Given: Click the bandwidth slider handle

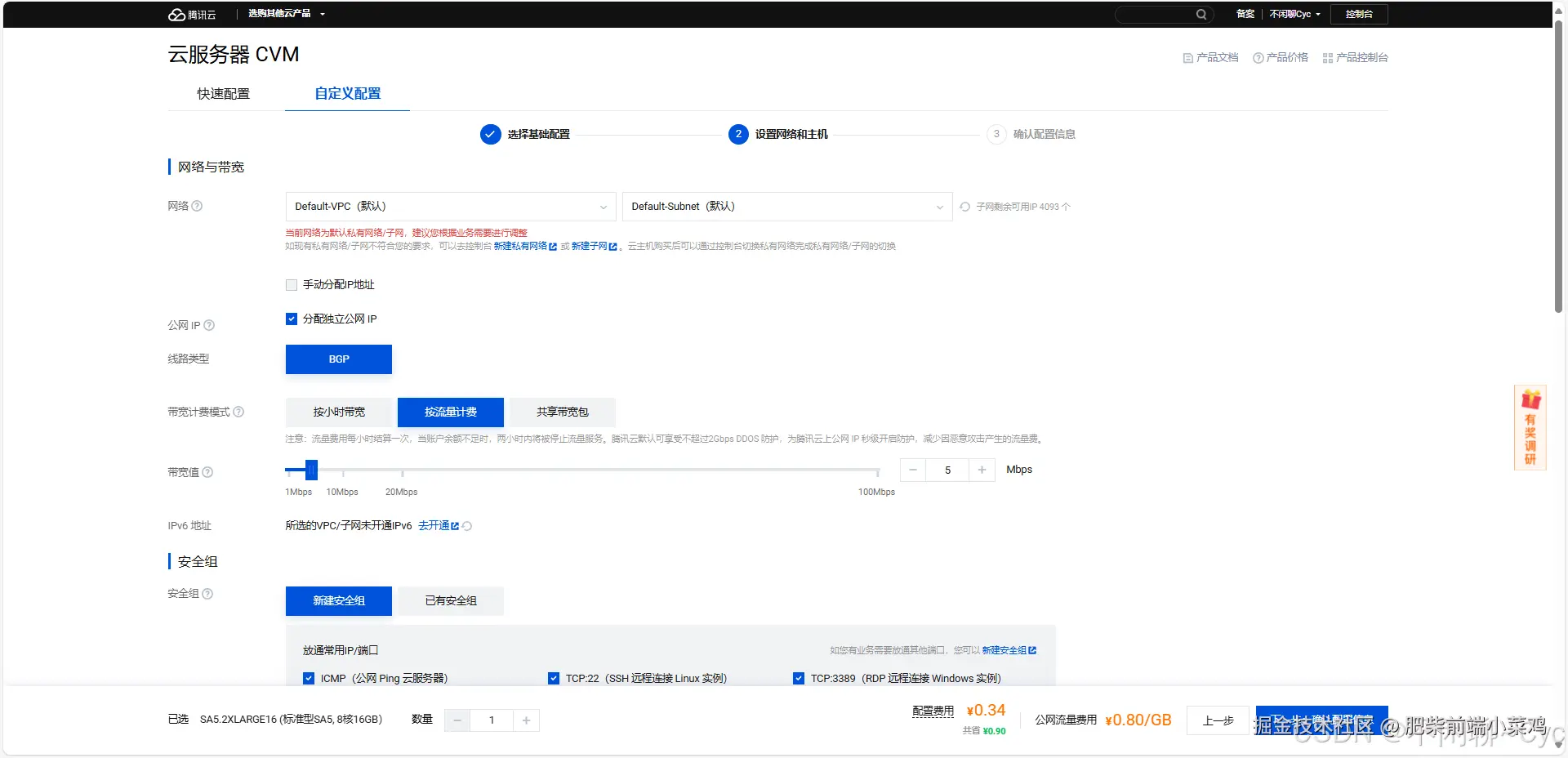Looking at the screenshot, I should [311, 470].
